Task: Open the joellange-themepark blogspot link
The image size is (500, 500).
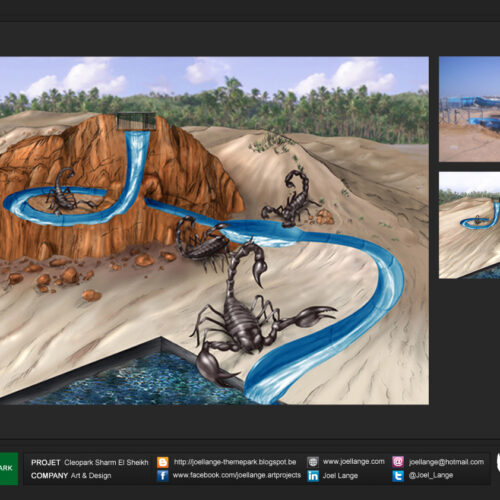Action: 235,462
